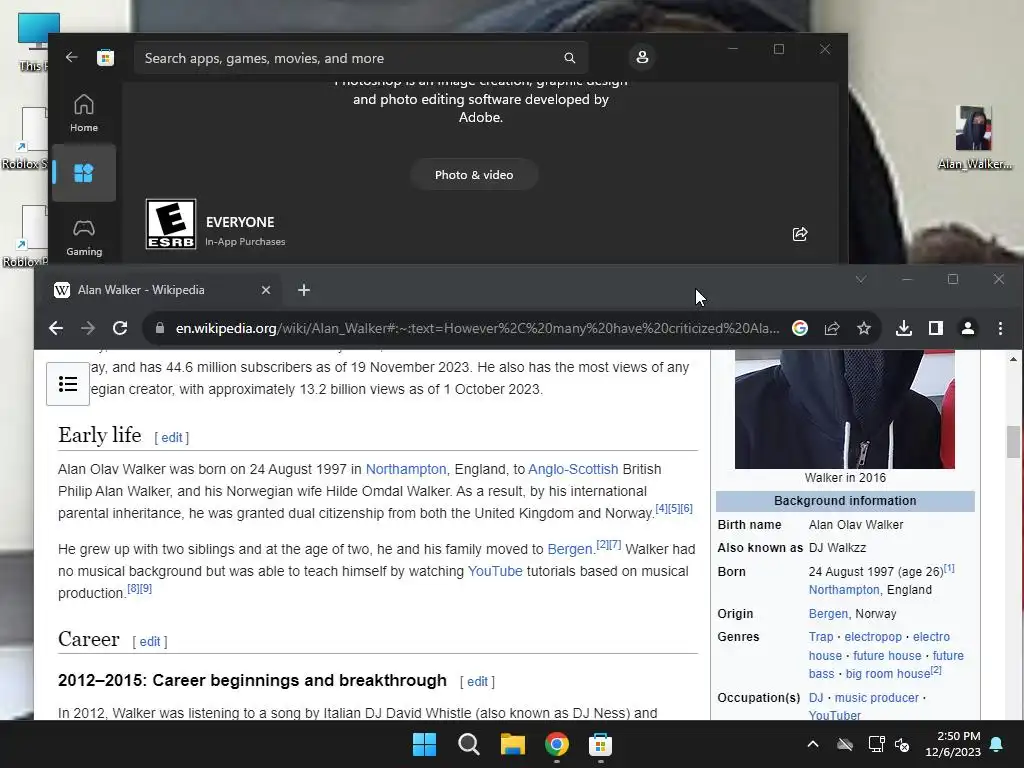Open Windows Start menu

(424, 744)
